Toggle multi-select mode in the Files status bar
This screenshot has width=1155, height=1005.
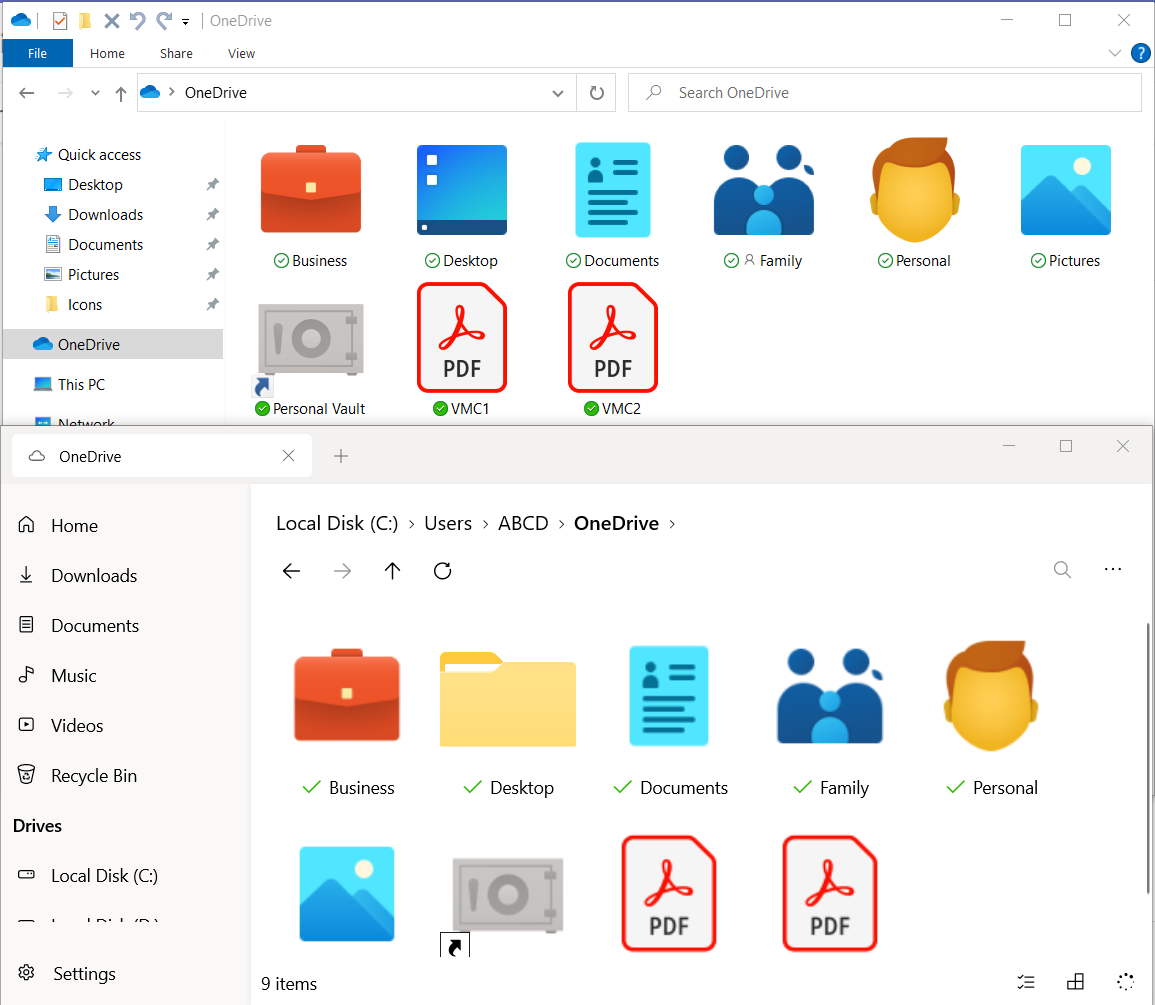pyautogui.click(x=1026, y=982)
